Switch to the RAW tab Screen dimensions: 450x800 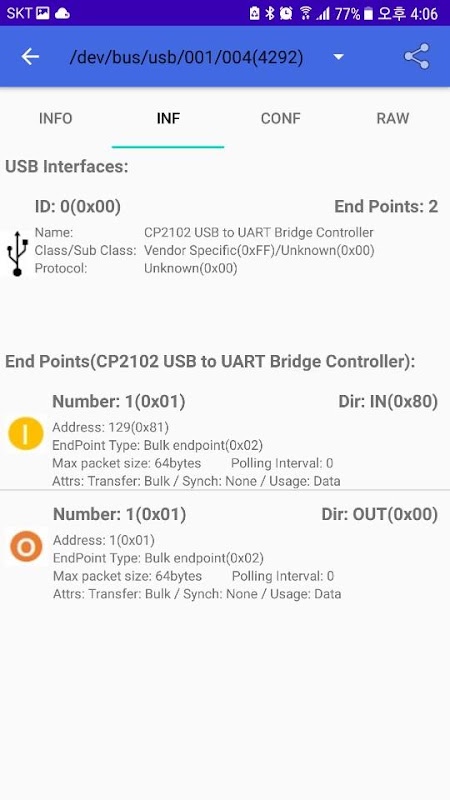tap(393, 118)
